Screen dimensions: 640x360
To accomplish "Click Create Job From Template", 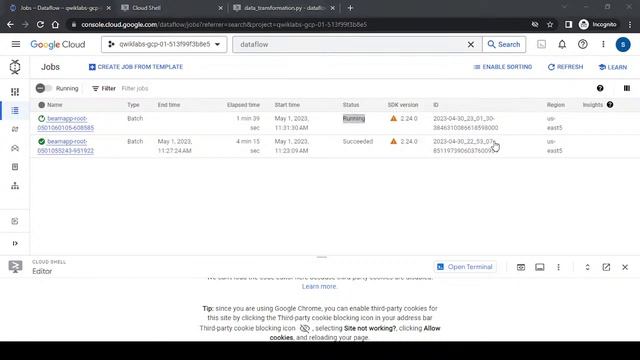I will click(x=136, y=67).
